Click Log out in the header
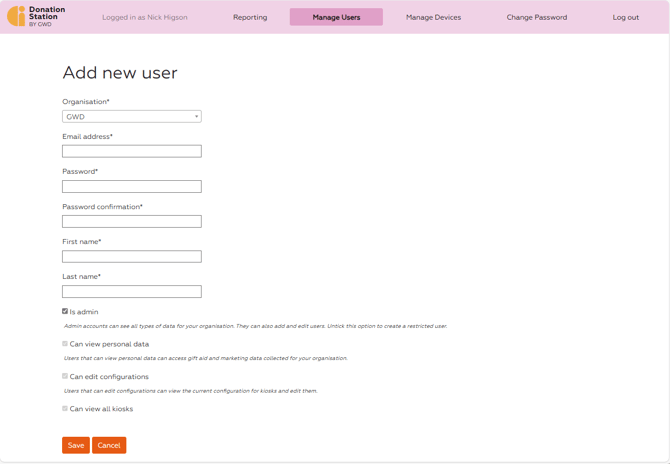This screenshot has height=464, width=670. coord(626,17)
